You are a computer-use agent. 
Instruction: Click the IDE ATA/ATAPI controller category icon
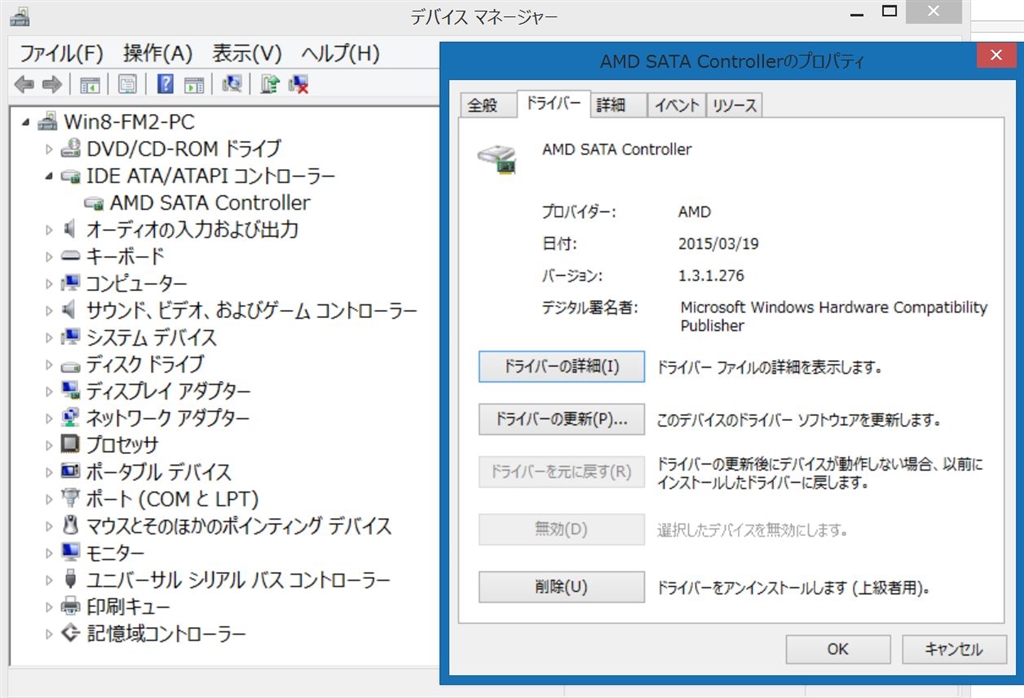(71, 176)
